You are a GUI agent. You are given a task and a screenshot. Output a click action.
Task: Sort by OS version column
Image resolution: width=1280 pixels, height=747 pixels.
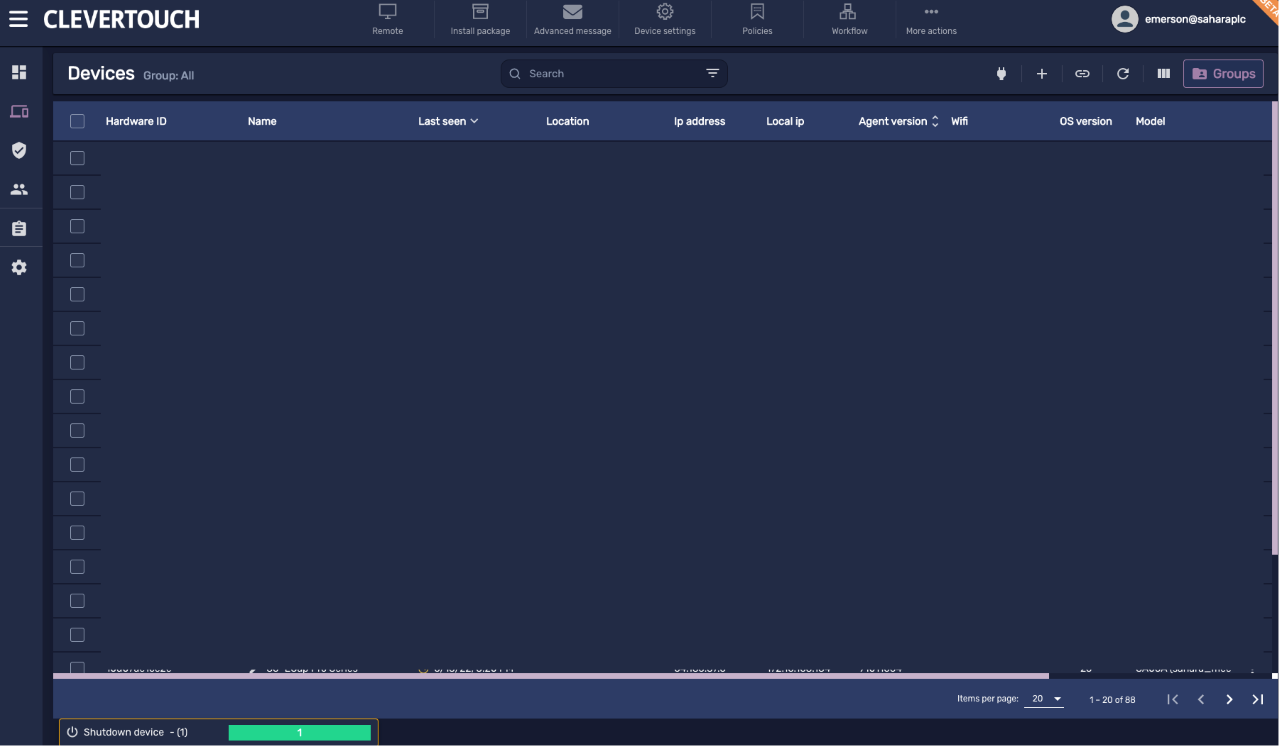click(1086, 121)
